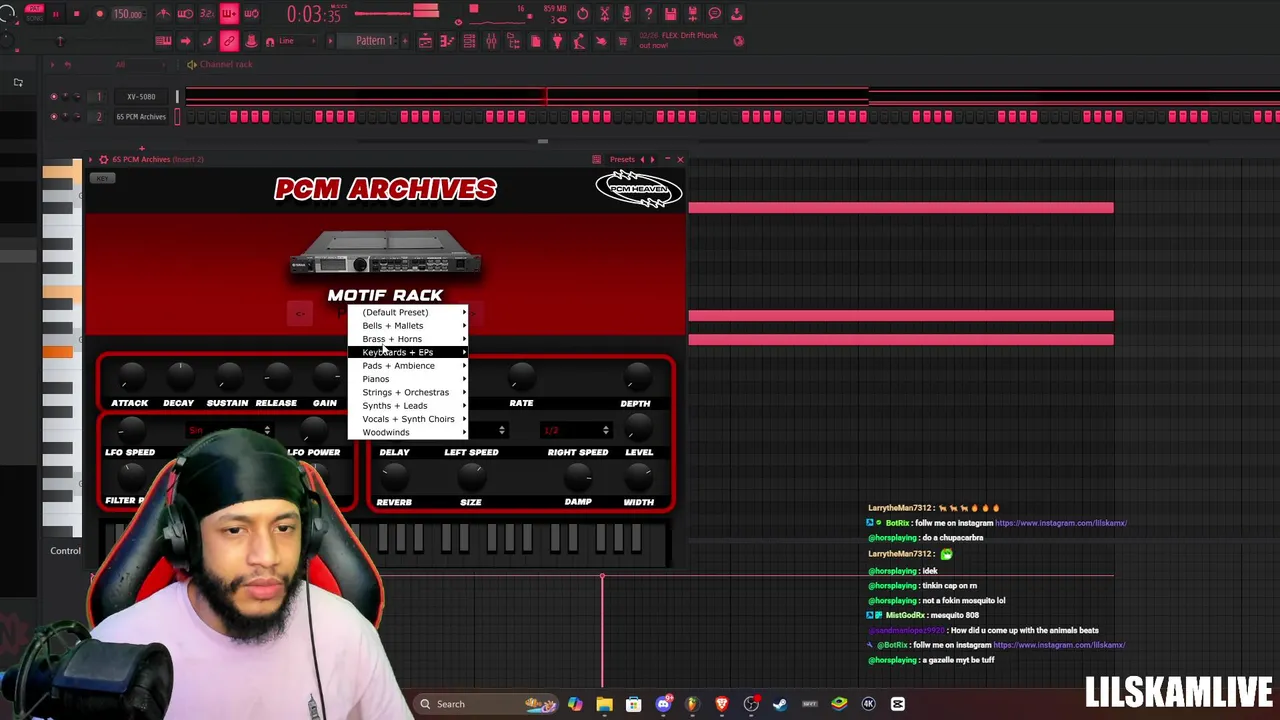1280x720 pixels.
Task: Click the microphone one-click recording icon
Action: (626, 14)
